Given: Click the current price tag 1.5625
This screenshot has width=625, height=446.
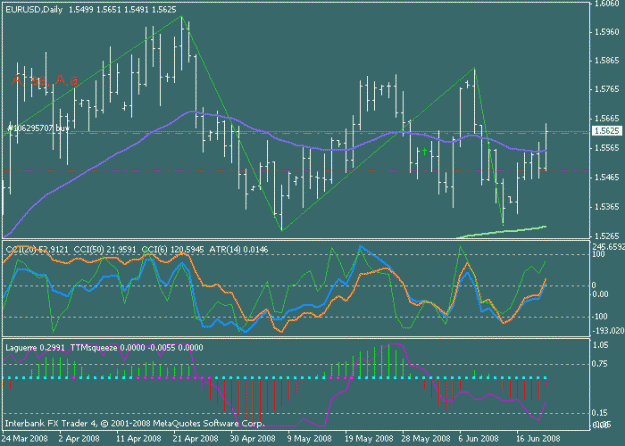Looking at the screenshot, I should 607,131.
